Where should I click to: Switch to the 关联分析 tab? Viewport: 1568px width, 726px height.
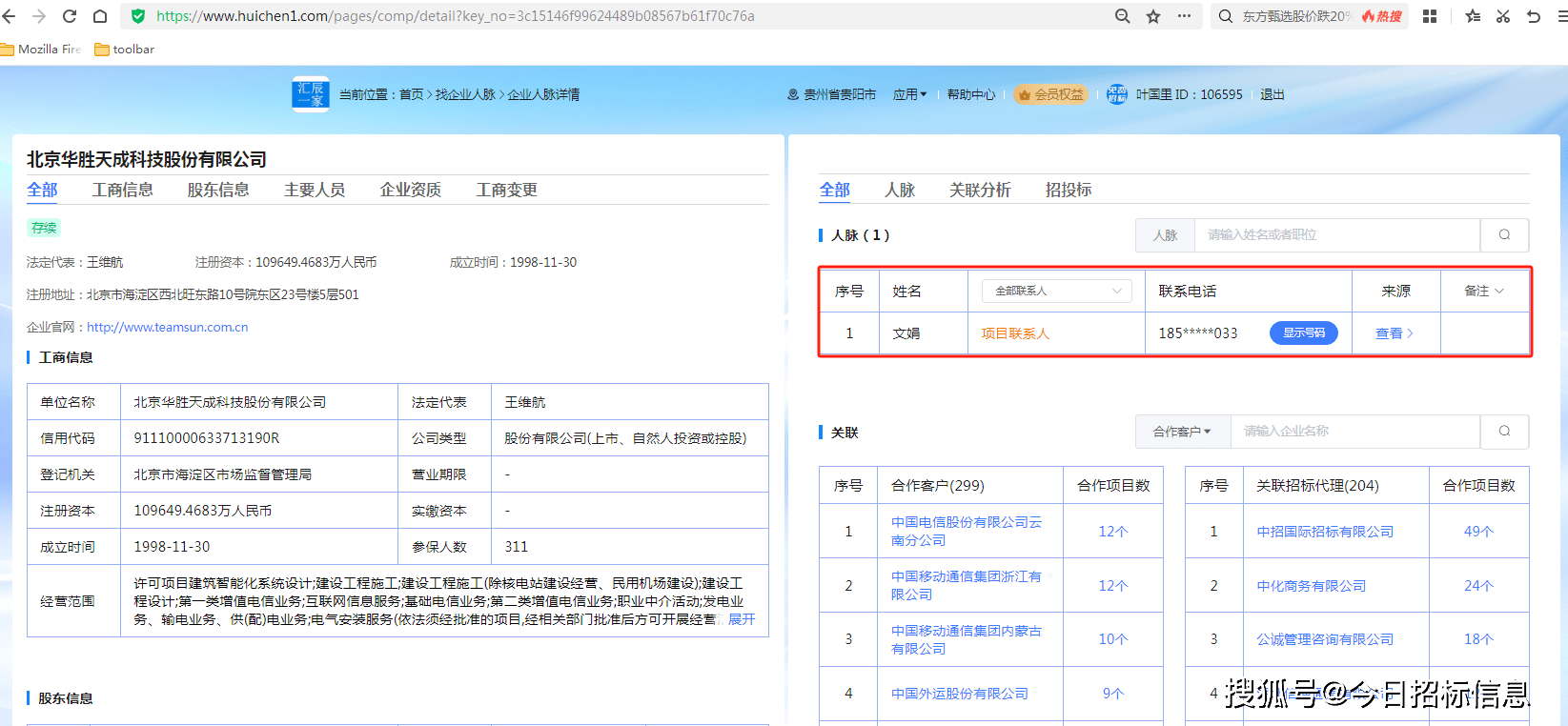pyautogui.click(x=980, y=190)
